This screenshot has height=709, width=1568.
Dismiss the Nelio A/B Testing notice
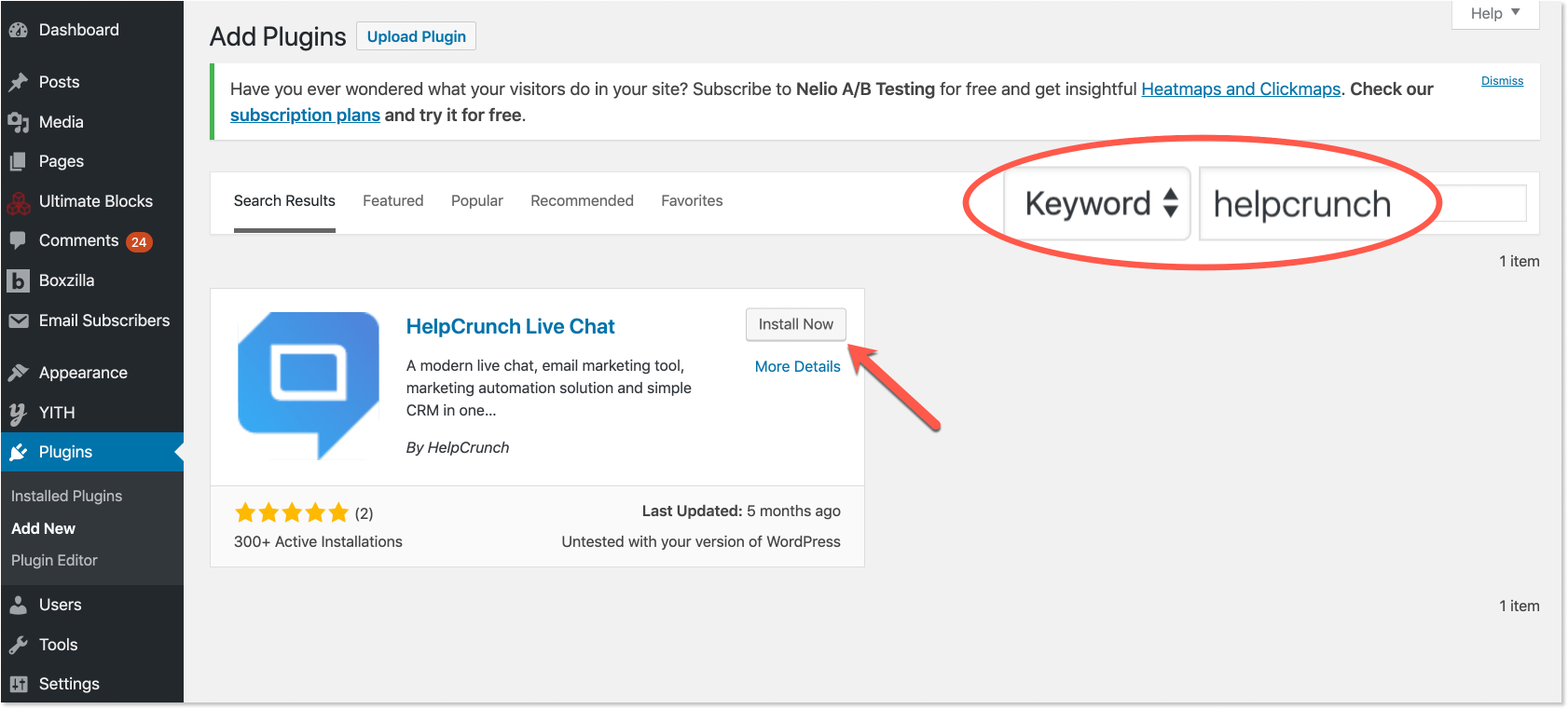tap(1502, 80)
